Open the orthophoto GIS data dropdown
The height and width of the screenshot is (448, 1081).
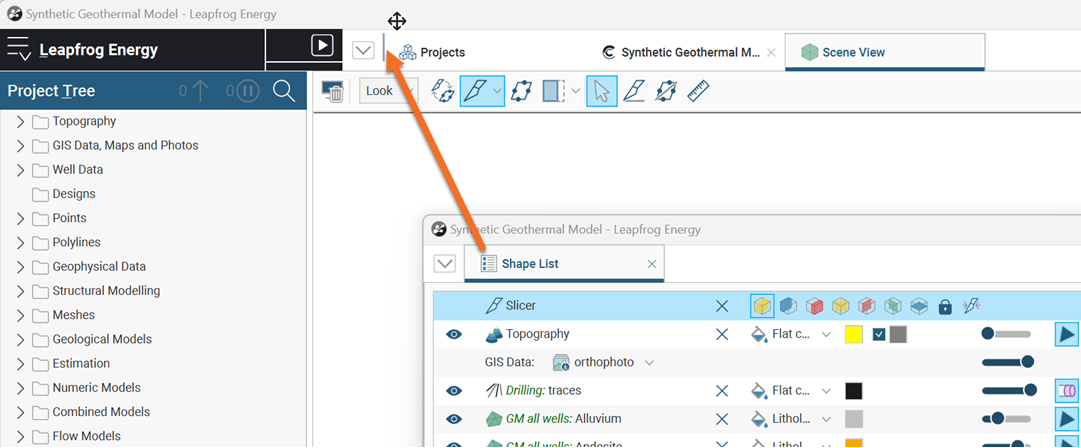pos(650,362)
